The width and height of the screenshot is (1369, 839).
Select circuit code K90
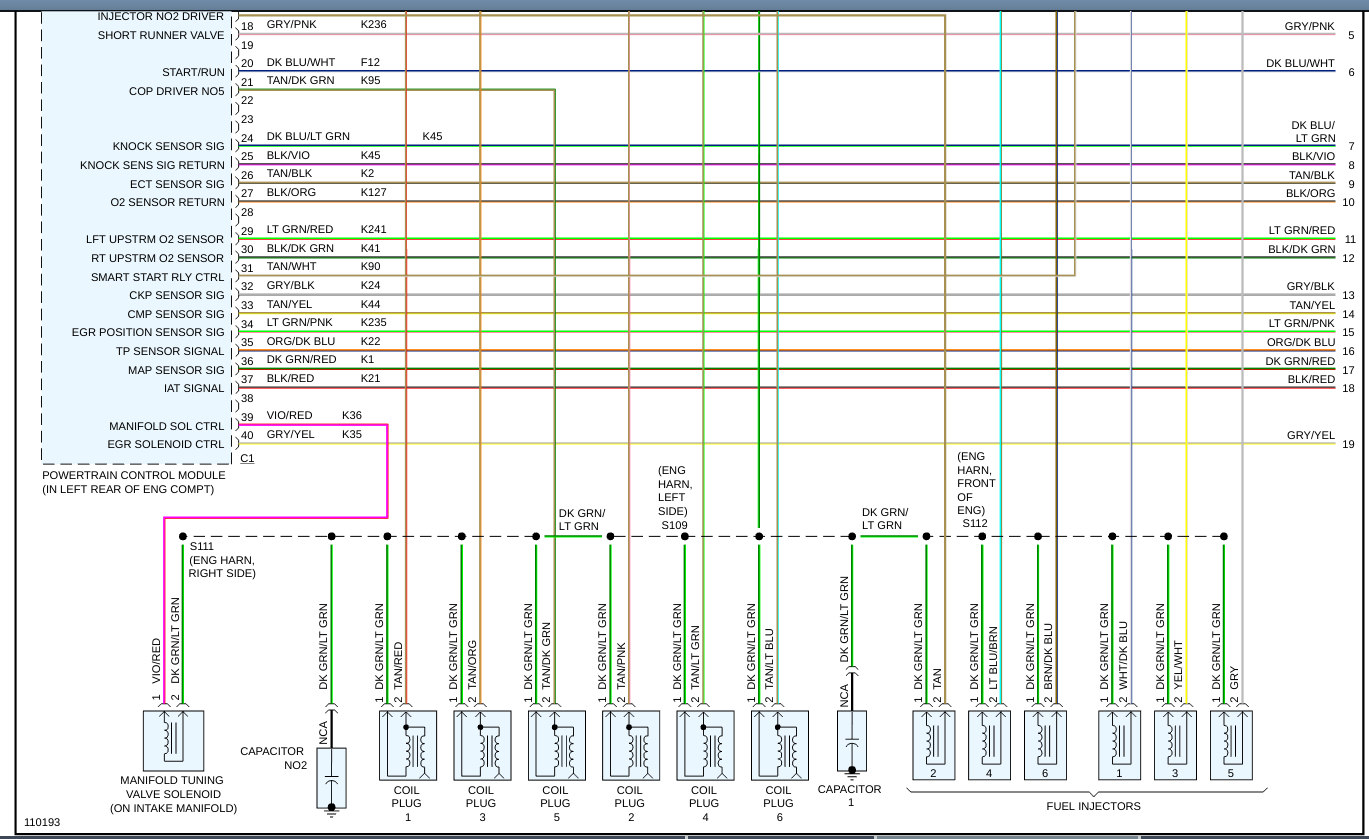(x=371, y=266)
